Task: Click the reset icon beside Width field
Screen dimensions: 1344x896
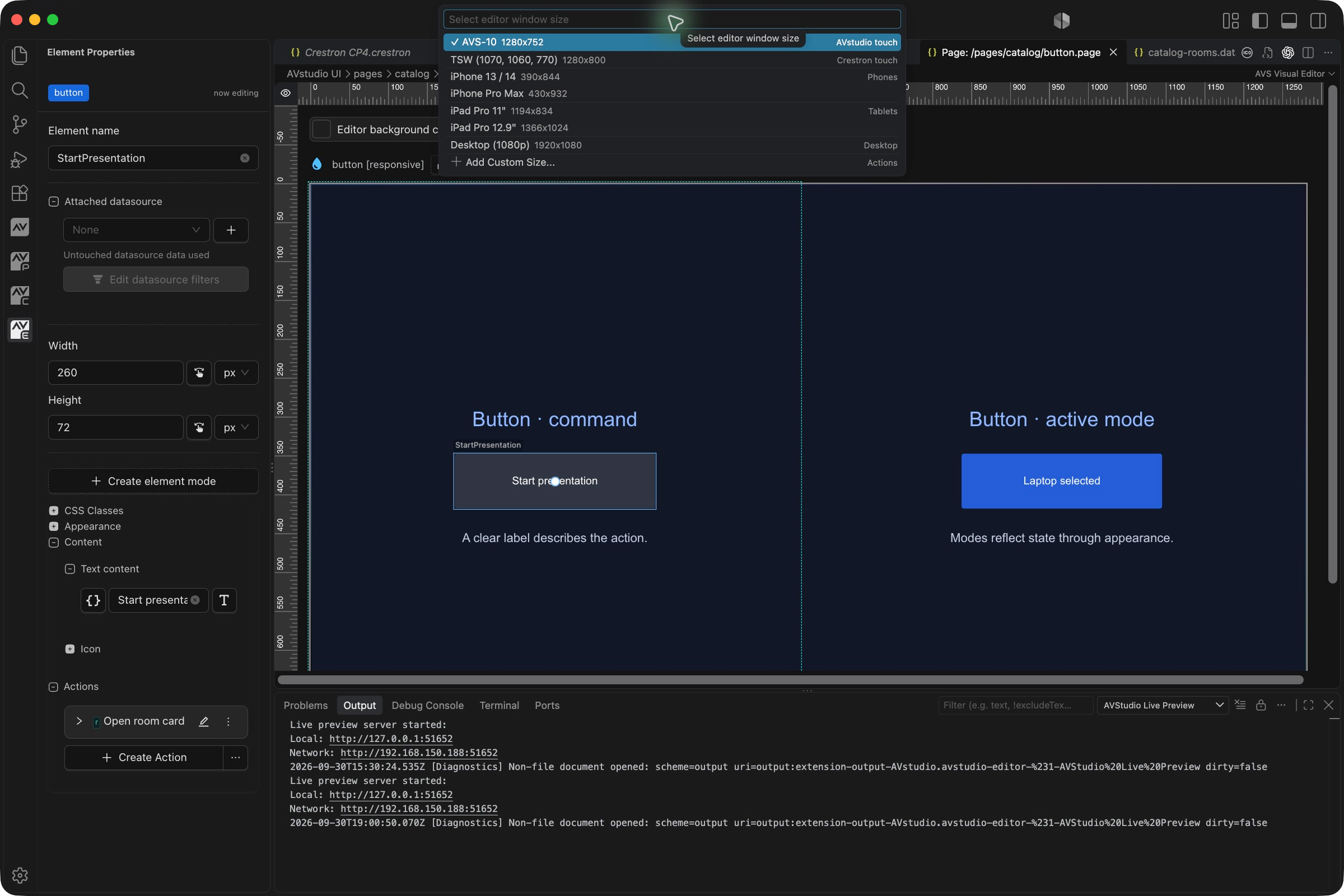Action: point(199,372)
